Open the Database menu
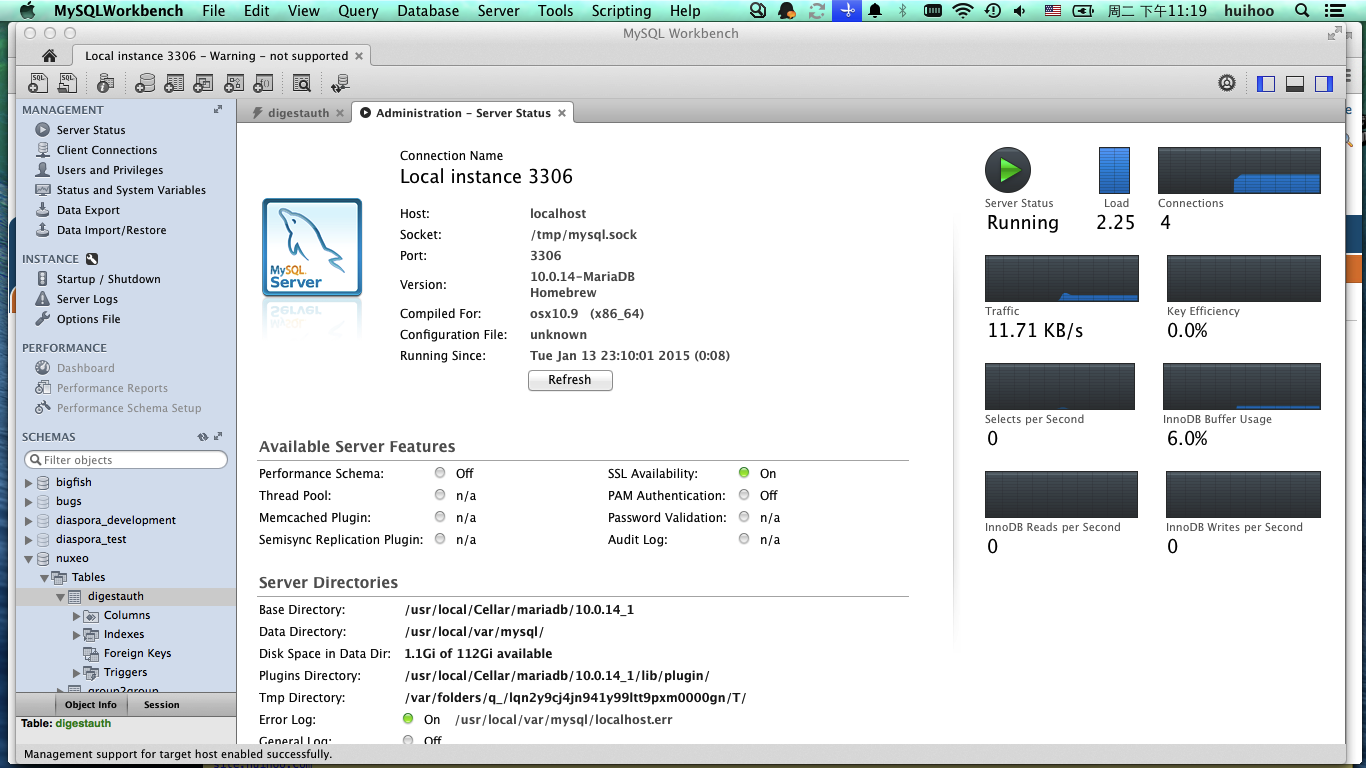This screenshot has width=1366, height=768. 428,11
